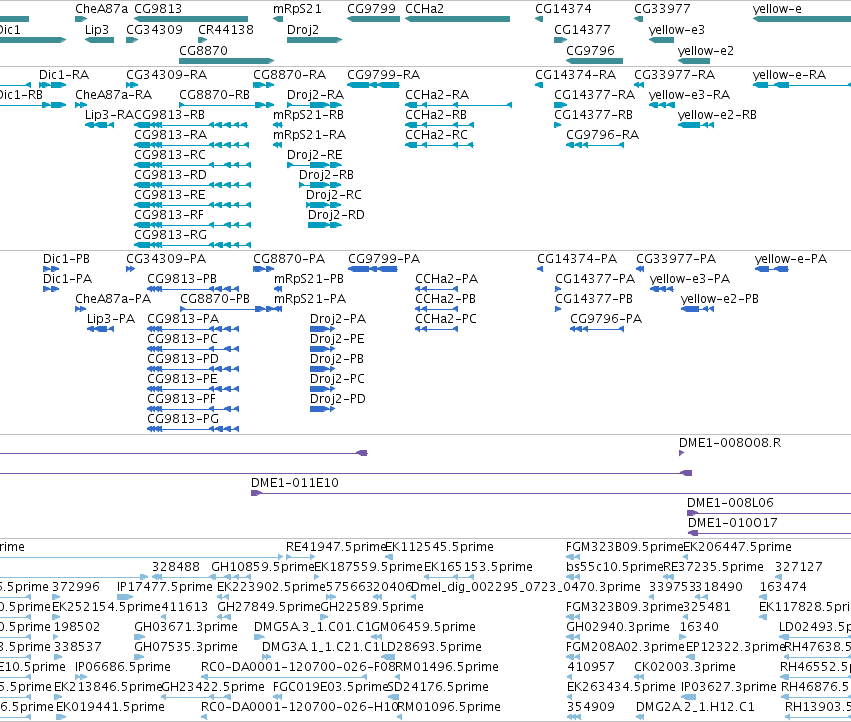Click the Dic1-PB protein label
The image size is (851, 722).
pyautogui.click(x=66, y=259)
